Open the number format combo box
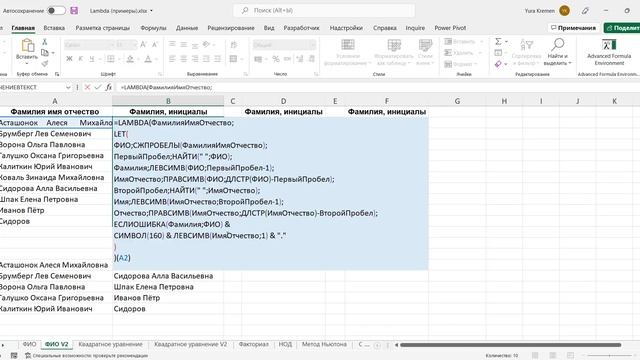Viewport: 640px width, 360px height. click(x=284, y=44)
